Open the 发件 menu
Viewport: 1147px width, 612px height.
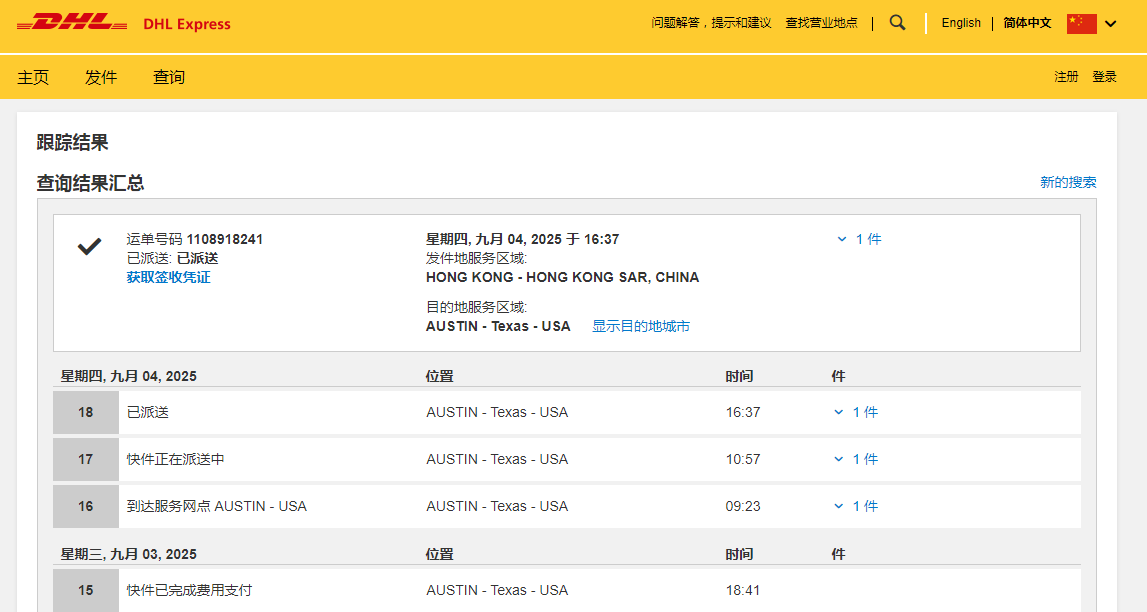(101, 77)
